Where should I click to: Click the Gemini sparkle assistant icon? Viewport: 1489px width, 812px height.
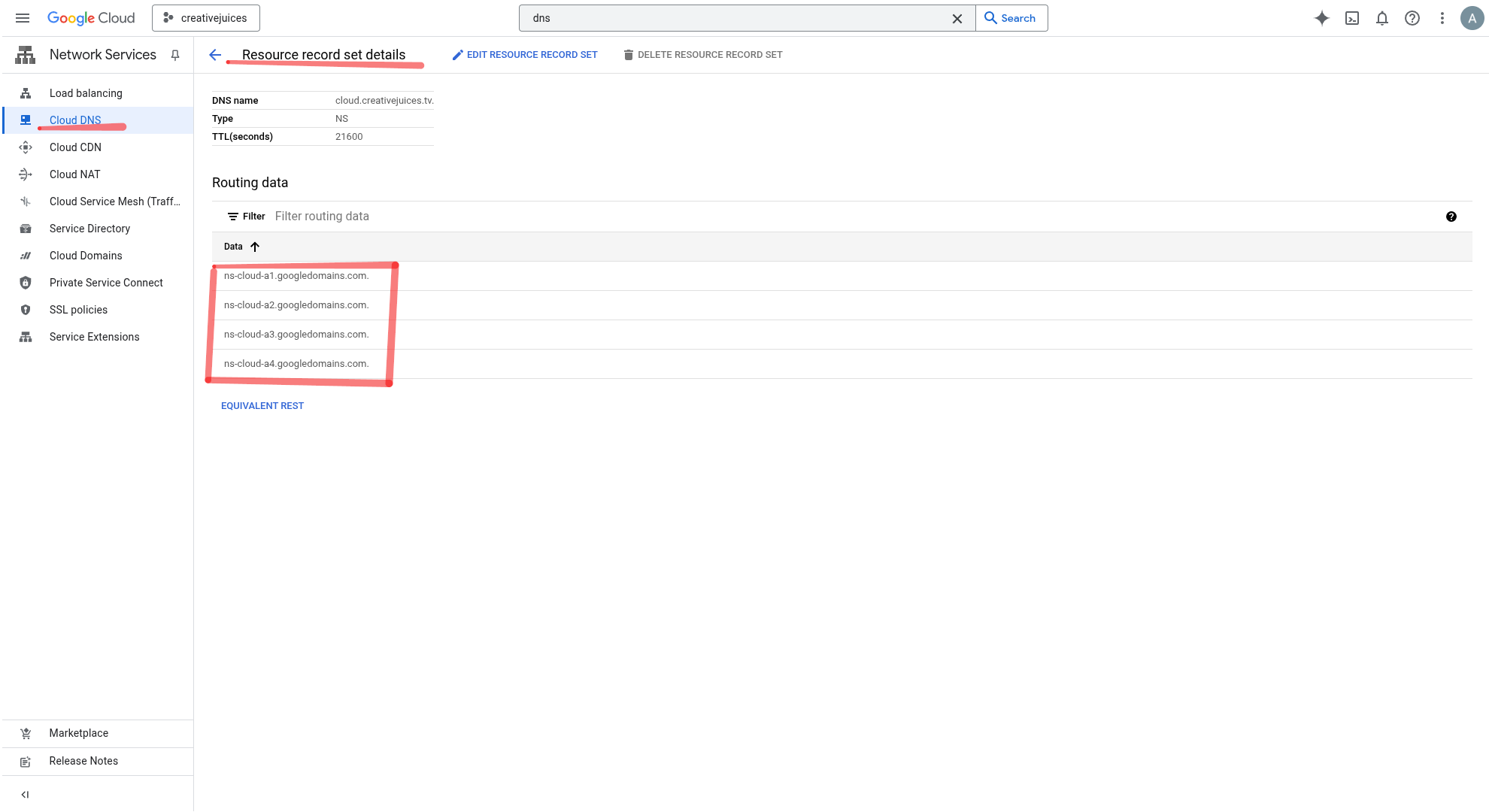(1321, 18)
